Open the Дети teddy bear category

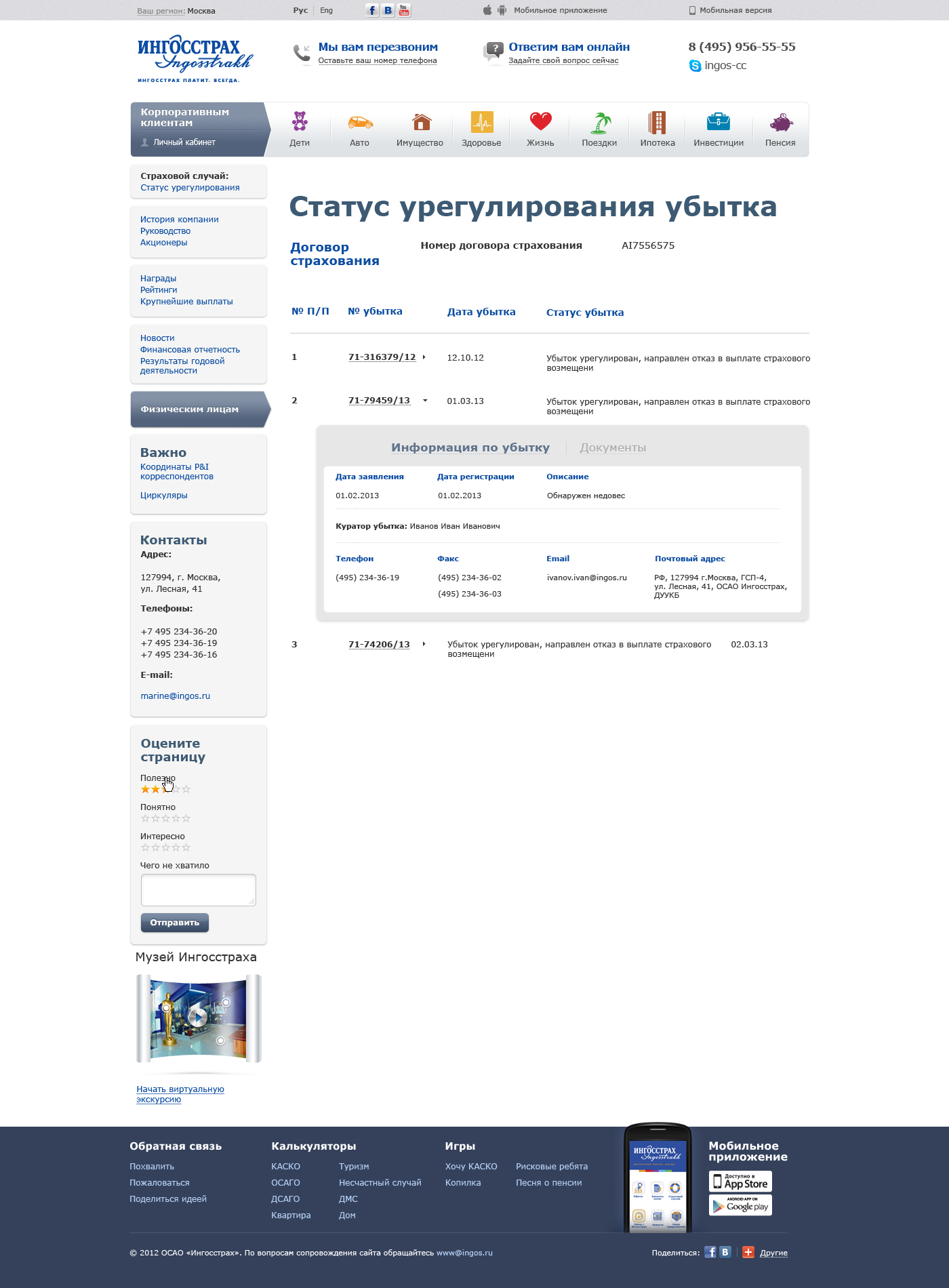(x=300, y=129)
